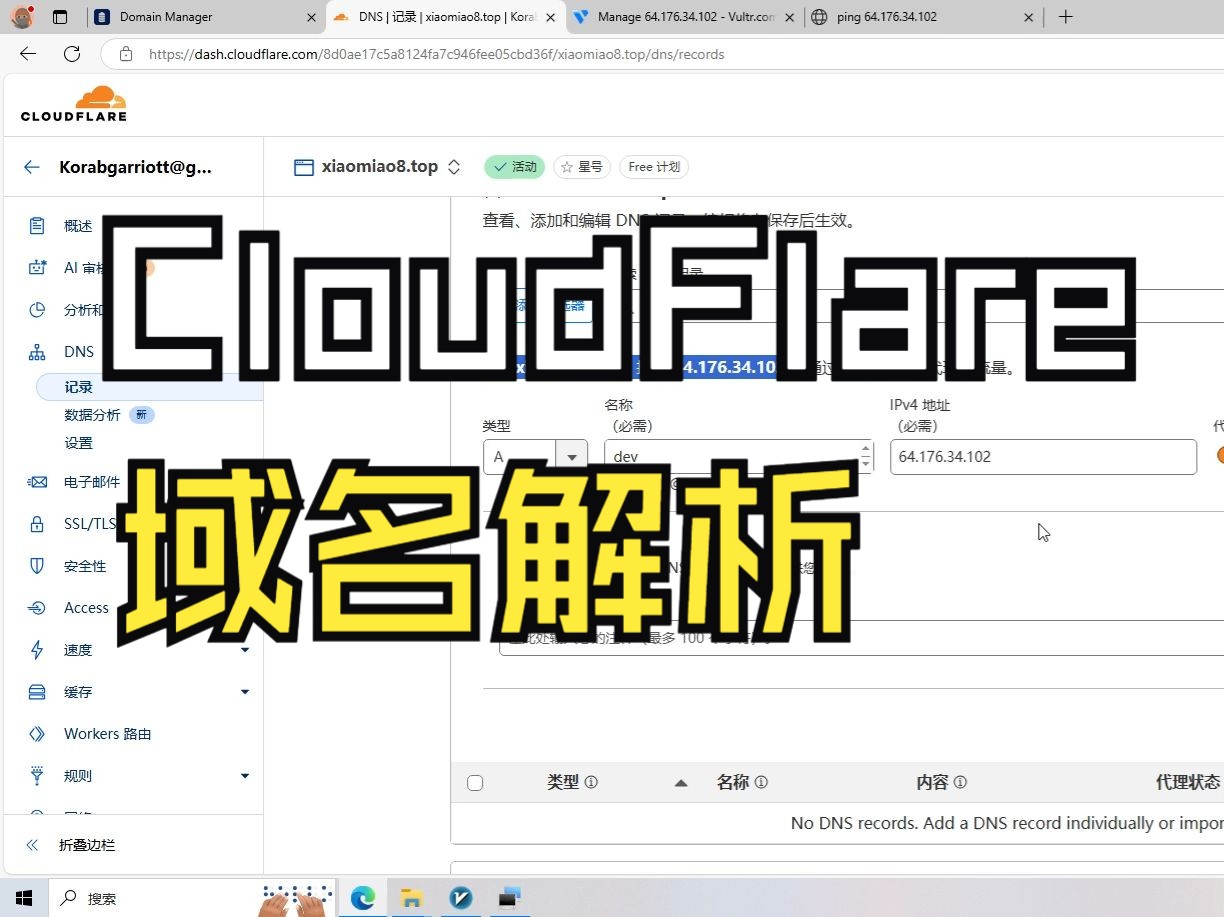Click the 名称 column info icon
1224x917 pixels.
(x=761, y=782)
